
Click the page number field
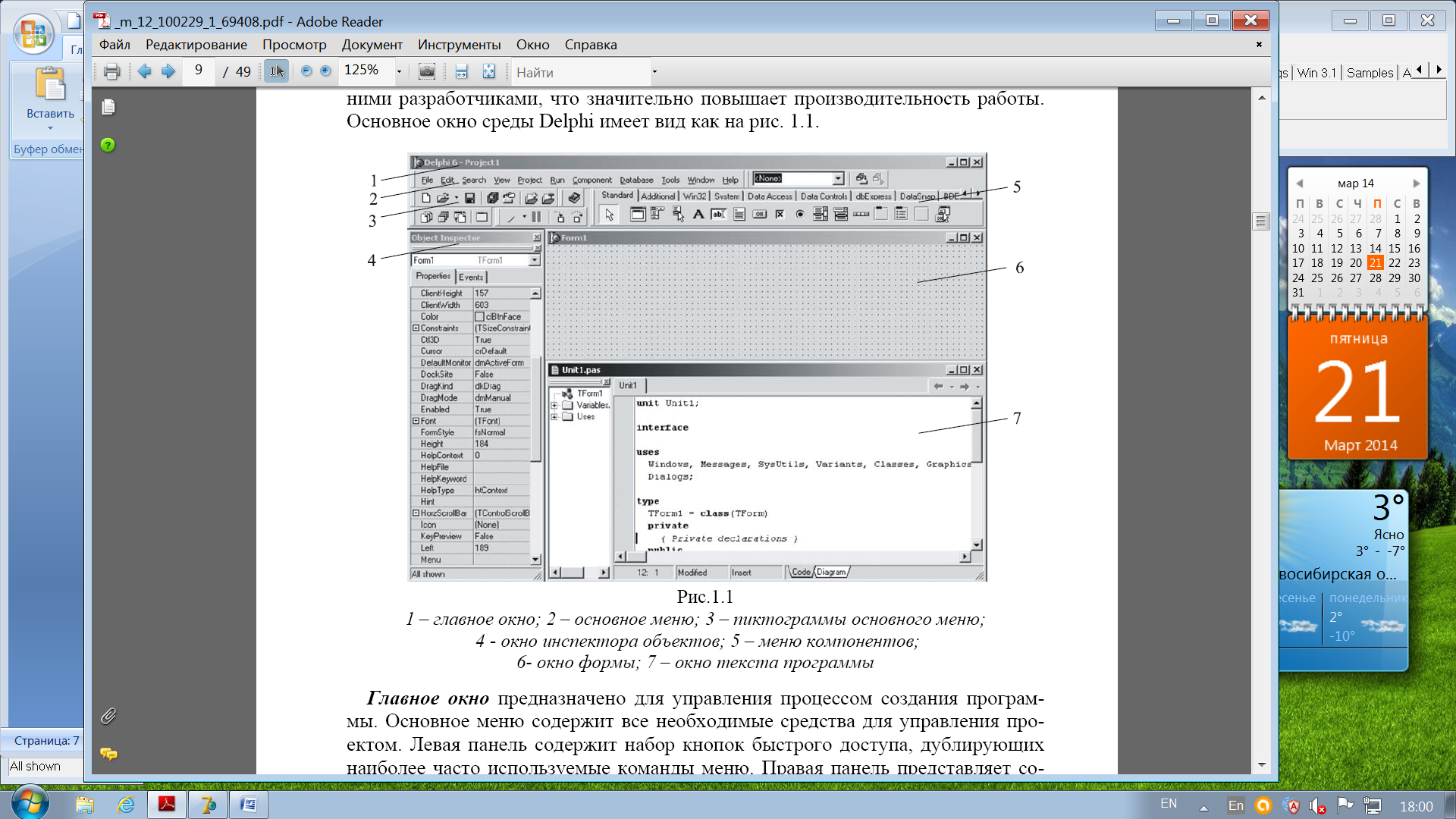199,71
